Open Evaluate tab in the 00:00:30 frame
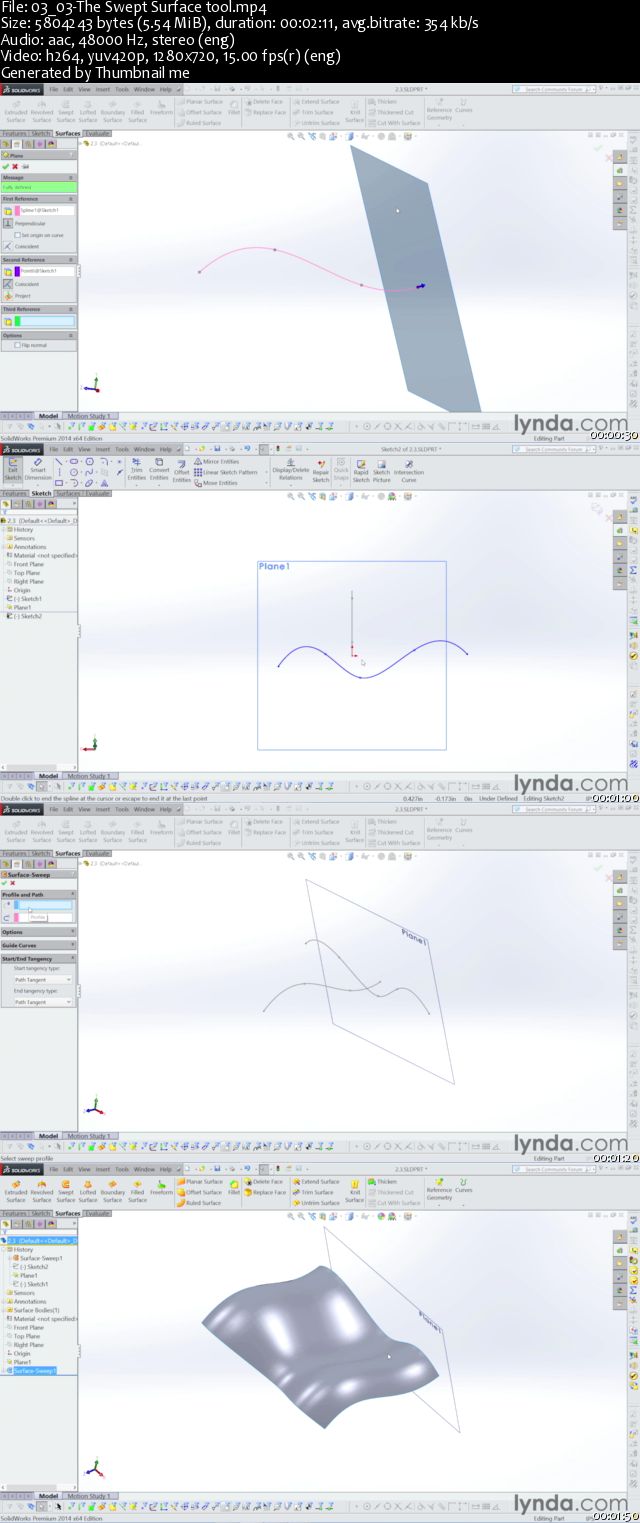Viewport: 640px width, 1523px height. point(98,133)
